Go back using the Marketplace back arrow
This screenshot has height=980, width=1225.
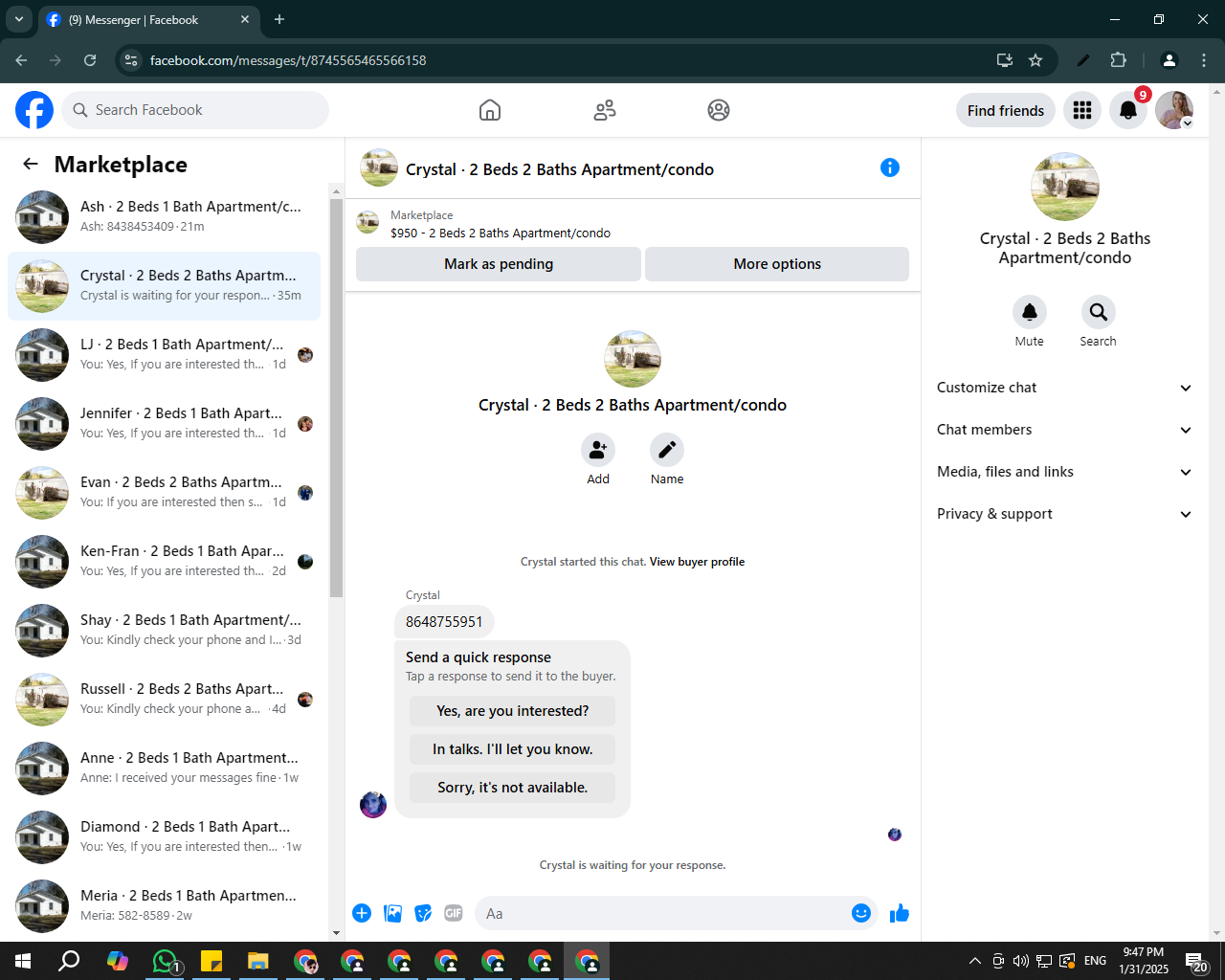31,164
